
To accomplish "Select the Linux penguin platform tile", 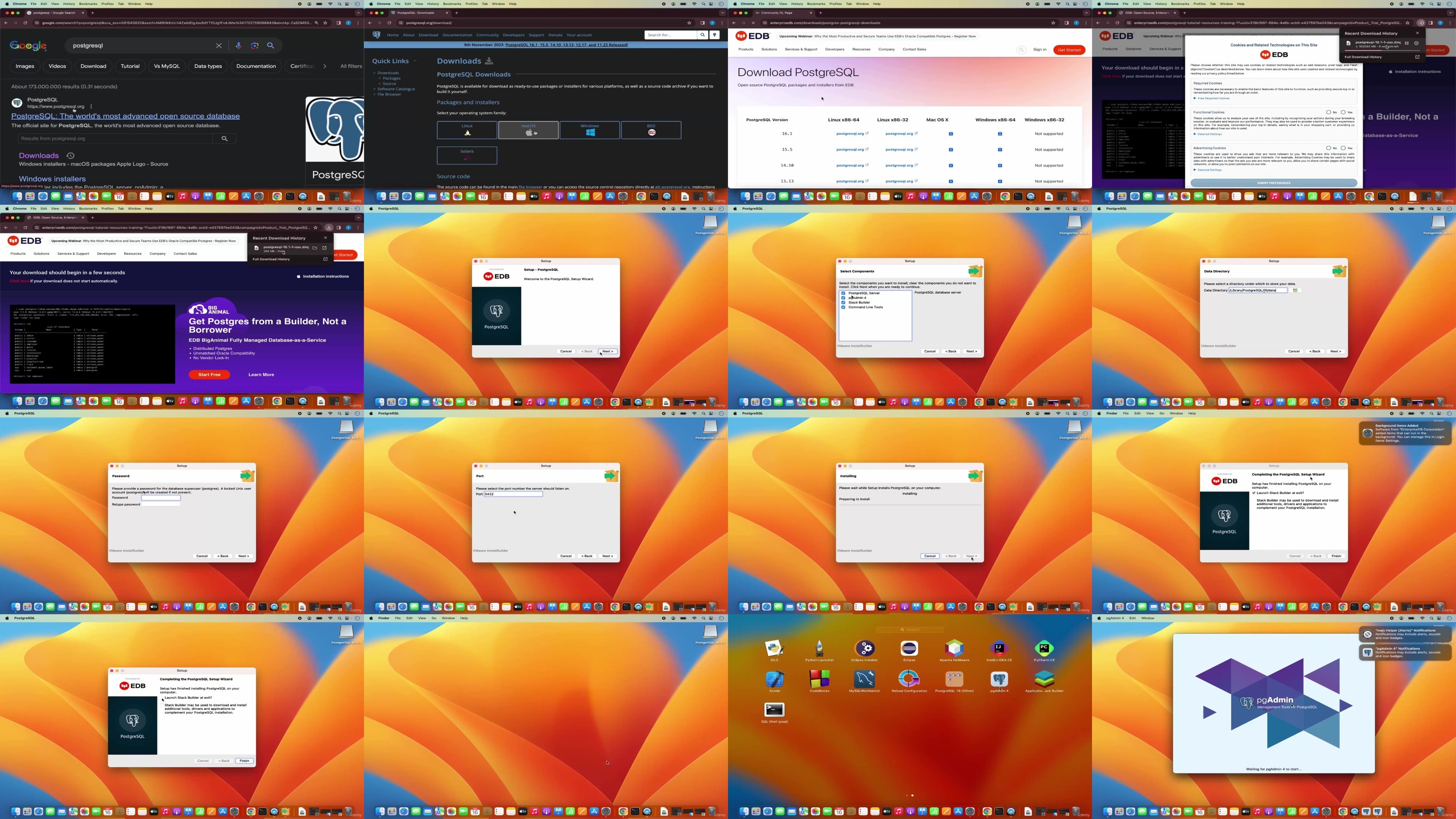I will point(467,130).
